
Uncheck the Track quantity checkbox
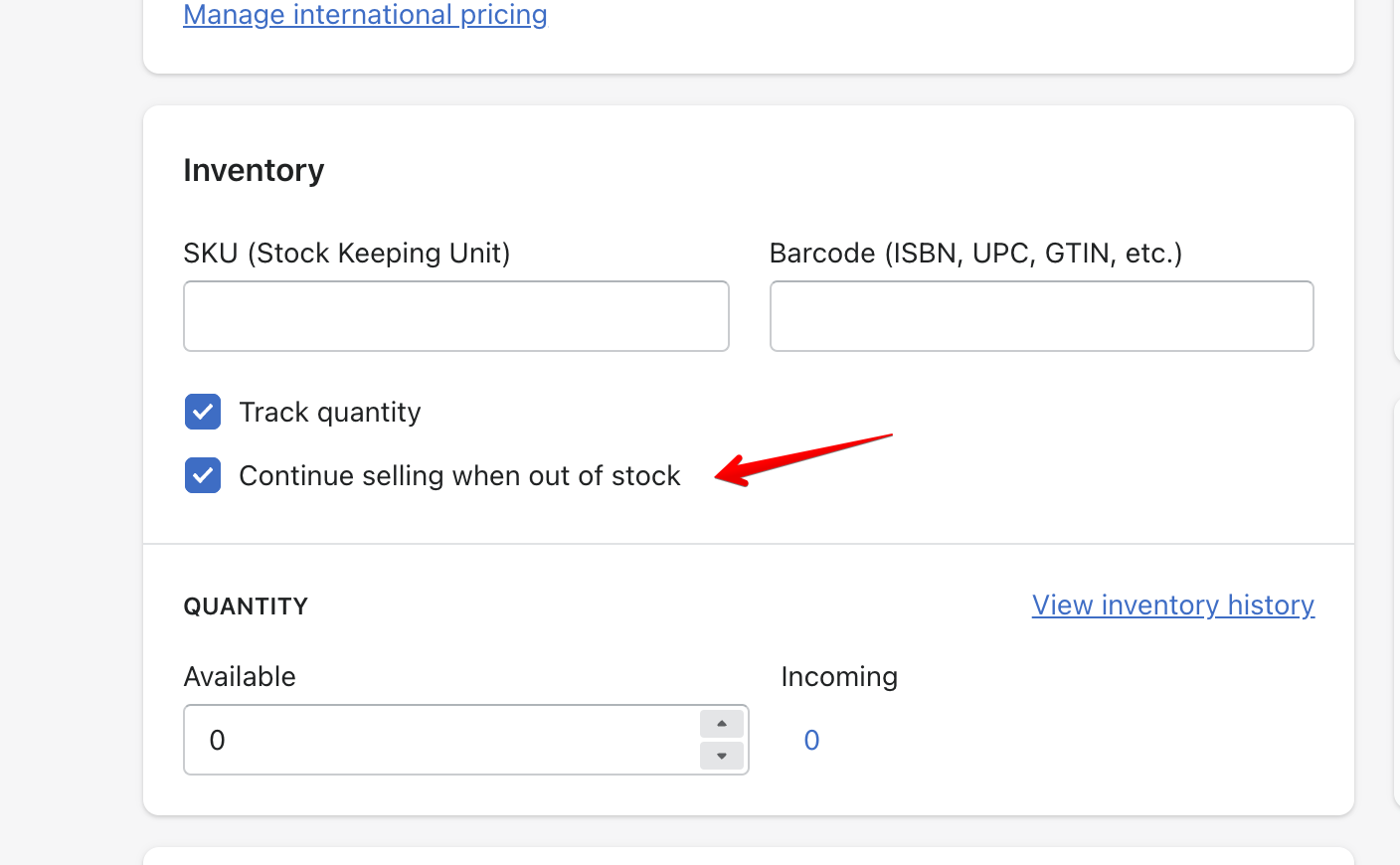[x=203, y=412]
